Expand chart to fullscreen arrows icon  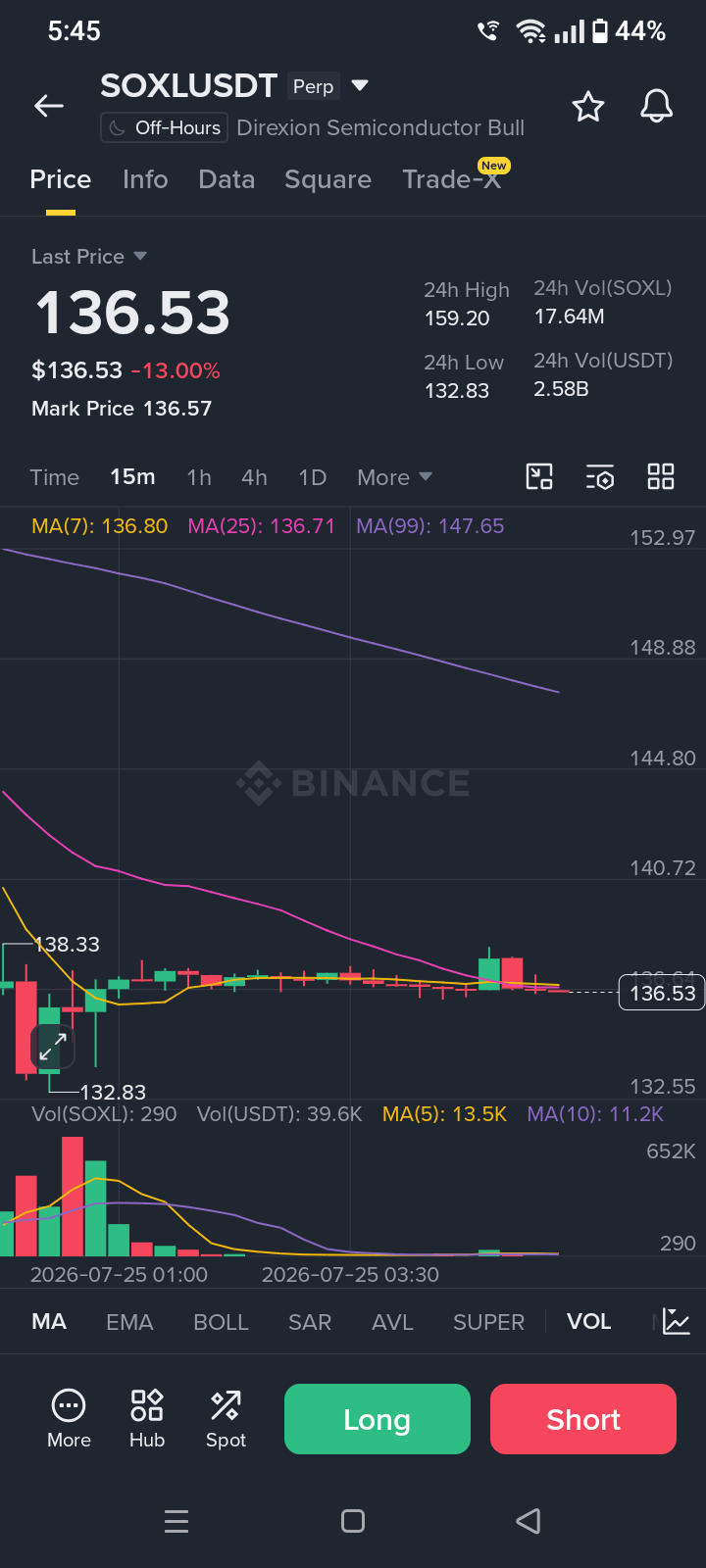click(x=53, y=1047)
